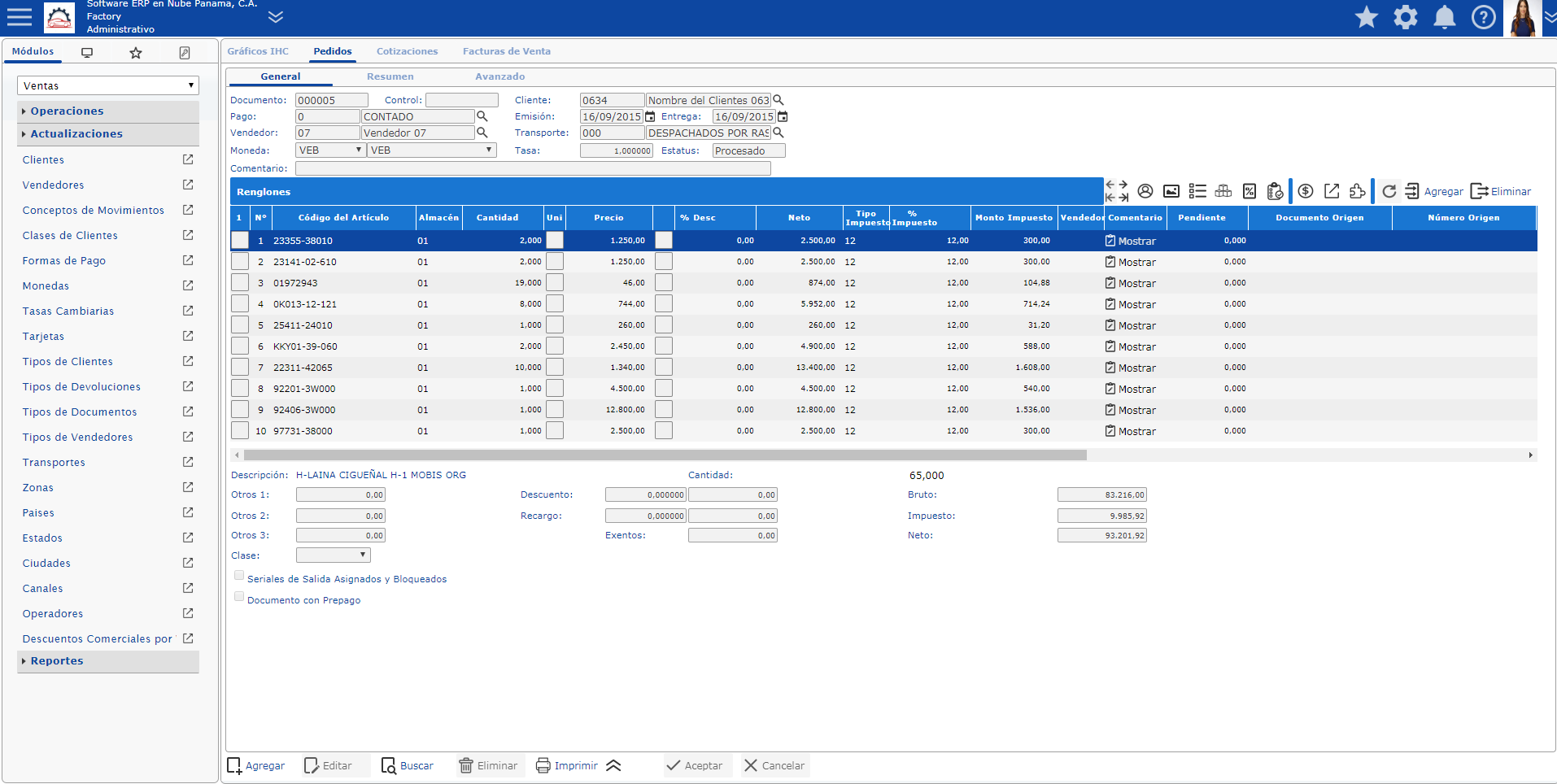Expand Reportes section

pos(108,660)
